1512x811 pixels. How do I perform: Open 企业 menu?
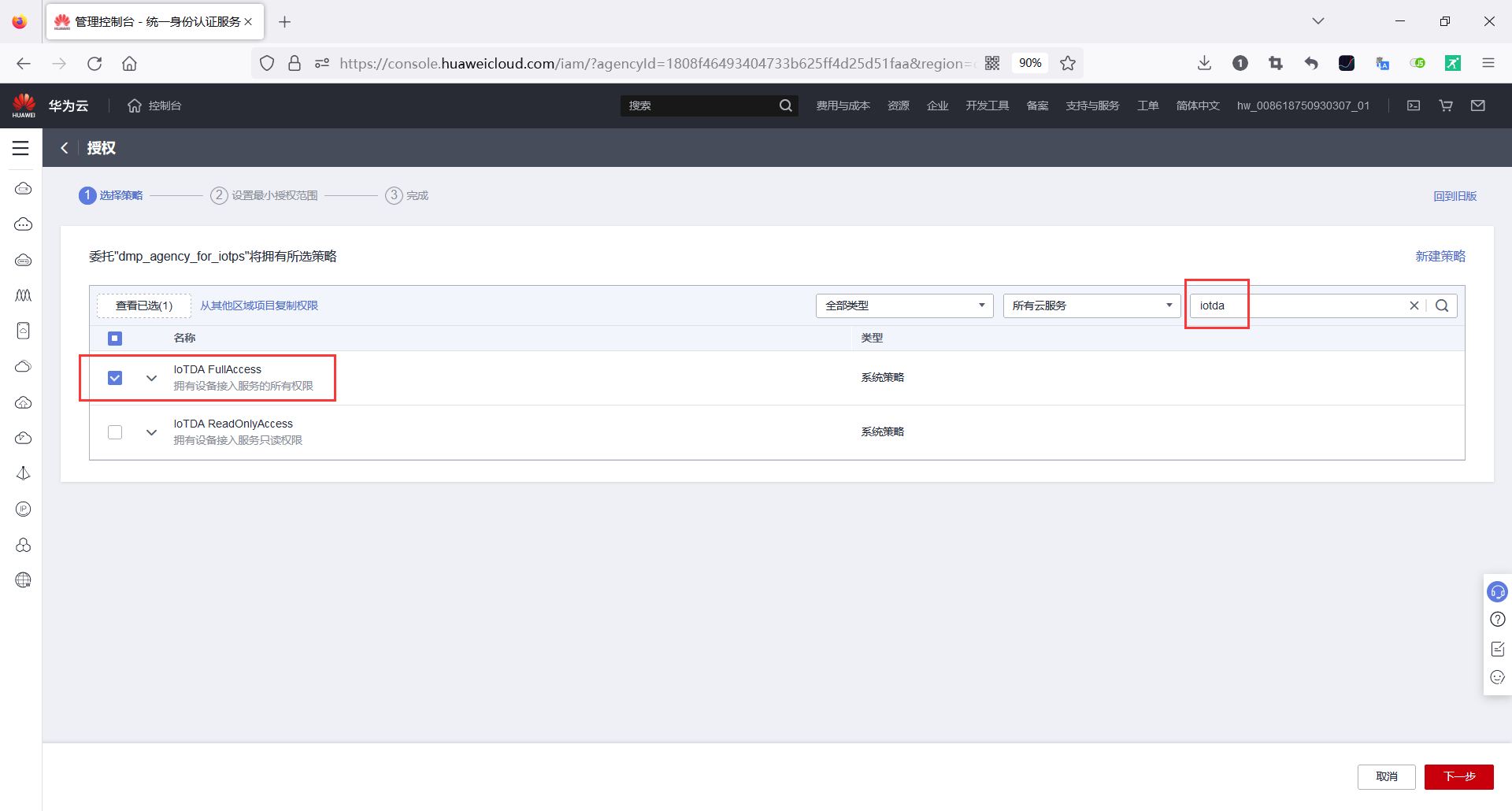(937, 106)
